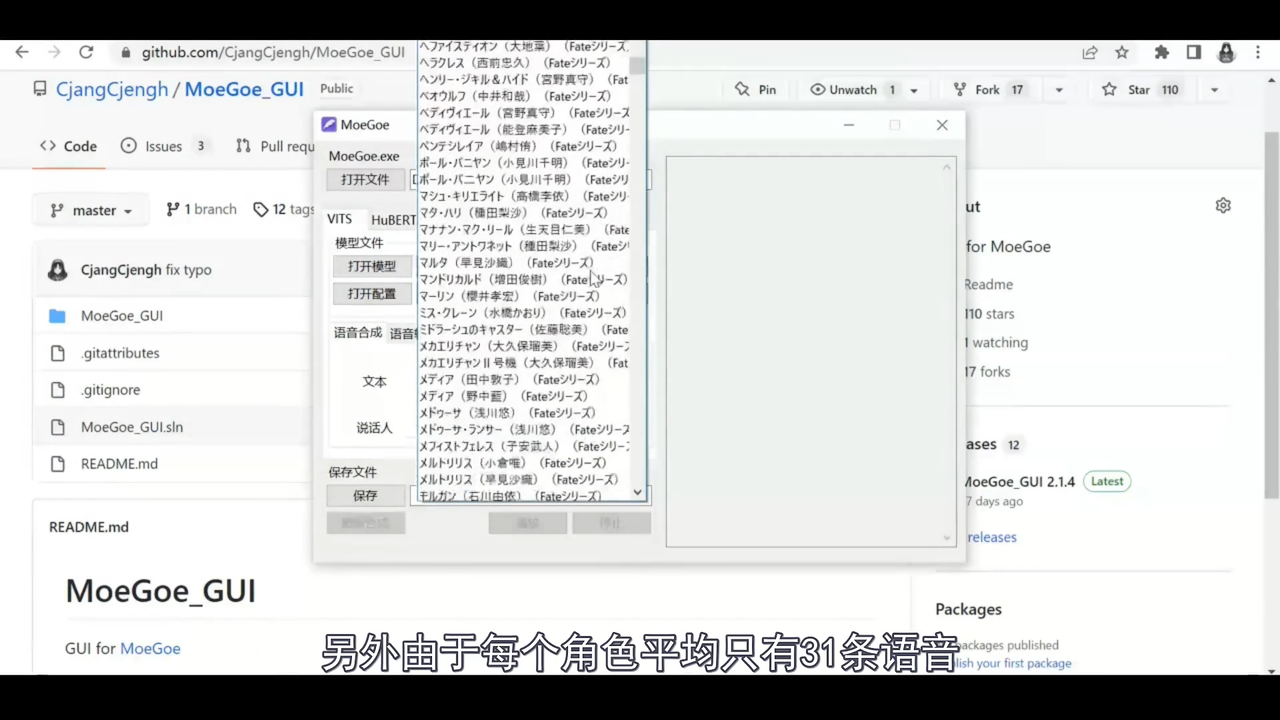Bookmark this page with the star icon
This screenshot has height=720, width=1280.
point(1122,52)
